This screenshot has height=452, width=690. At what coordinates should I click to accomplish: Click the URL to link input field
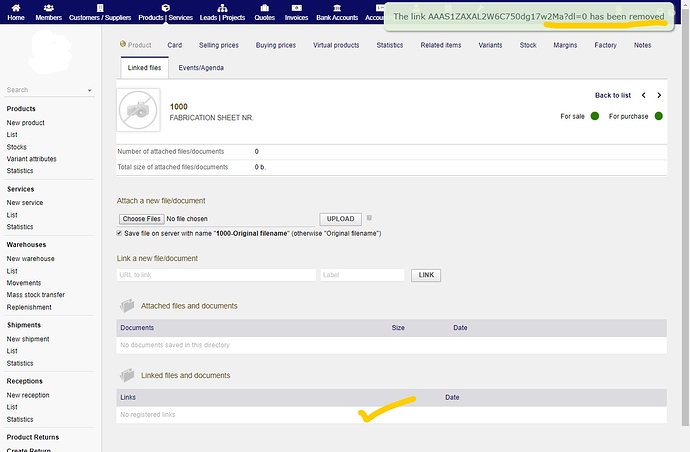coord(215,275)
